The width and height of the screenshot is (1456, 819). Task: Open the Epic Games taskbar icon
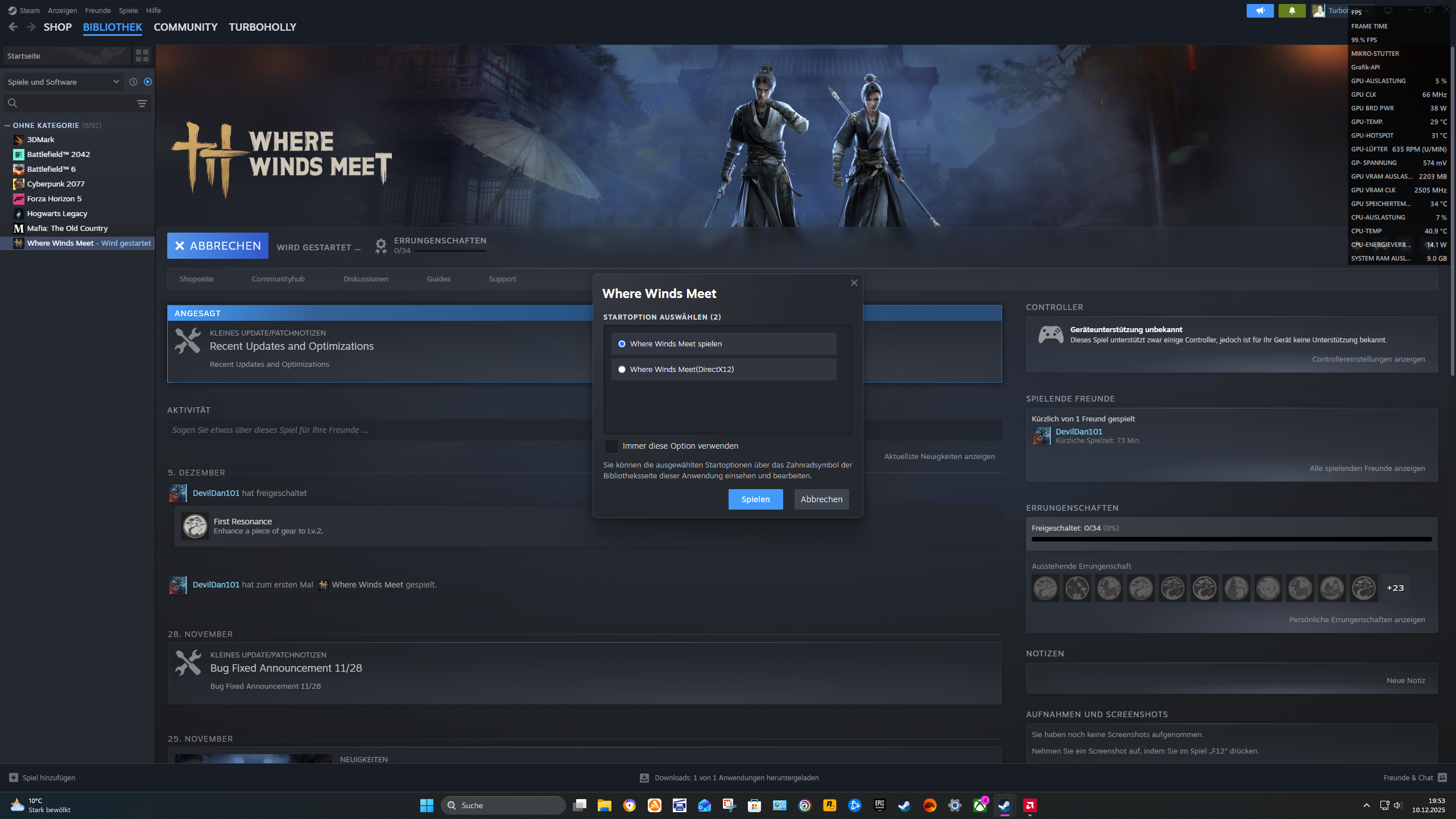[879, 805]
